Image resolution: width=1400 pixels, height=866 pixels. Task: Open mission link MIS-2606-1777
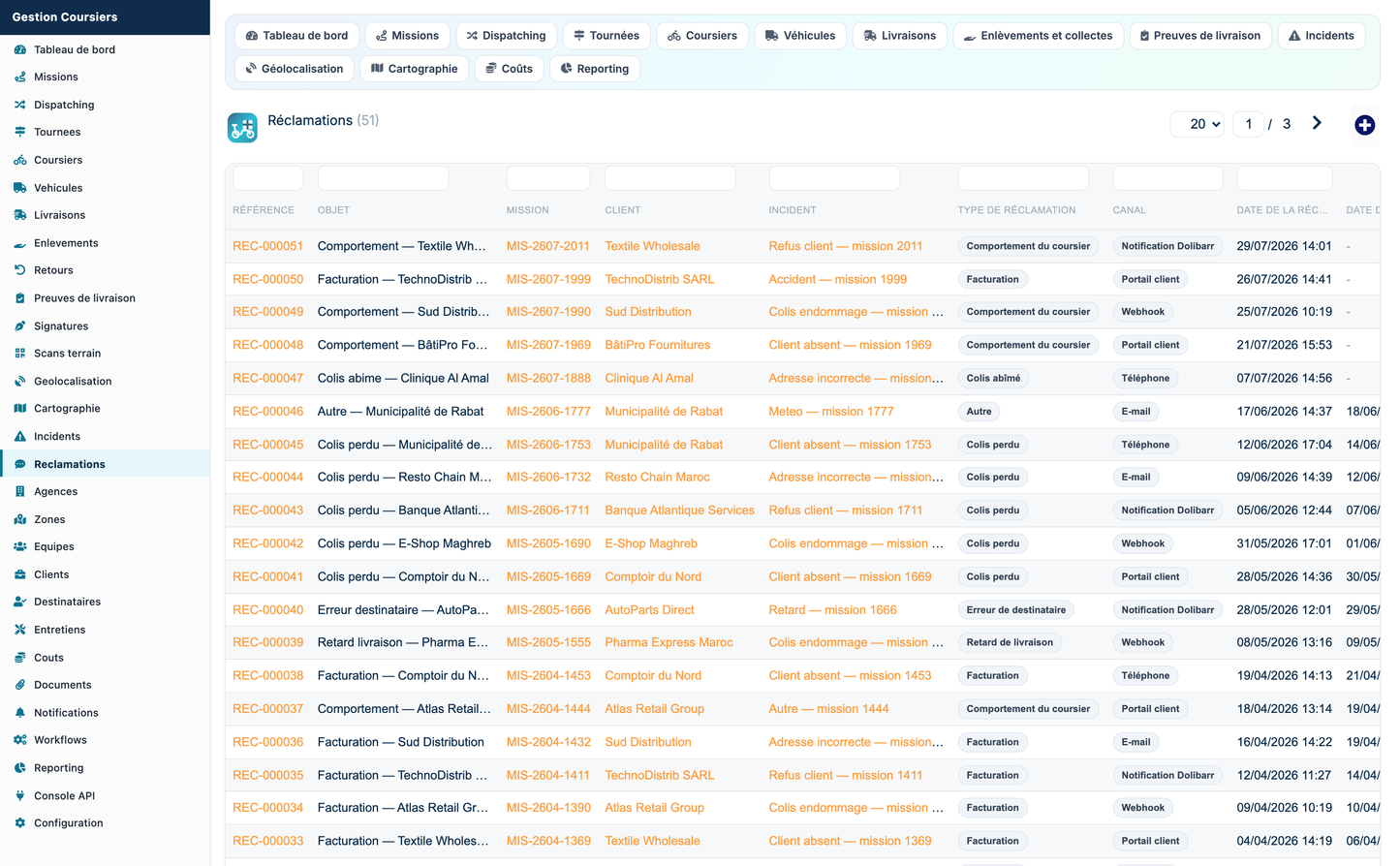[548, 412]
